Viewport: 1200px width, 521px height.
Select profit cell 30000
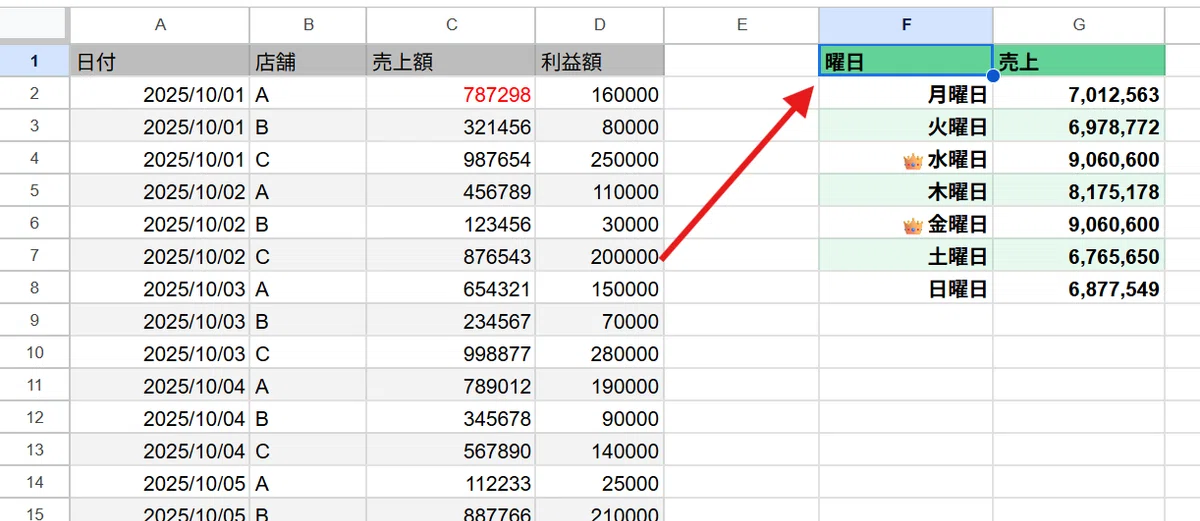point(599,224)
